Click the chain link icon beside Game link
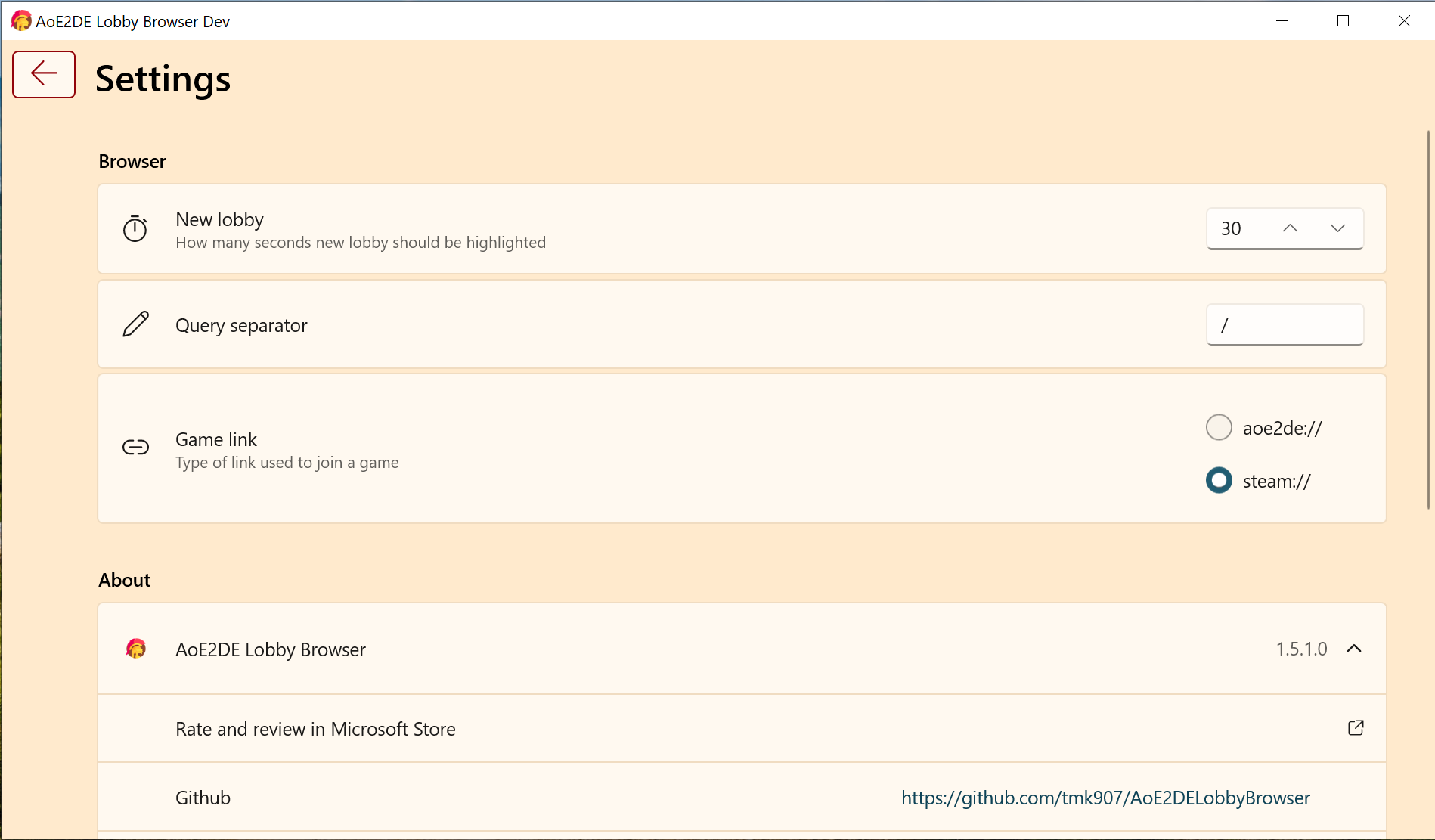This screenshot has width=1435, height=840. (x=136, y=448)
